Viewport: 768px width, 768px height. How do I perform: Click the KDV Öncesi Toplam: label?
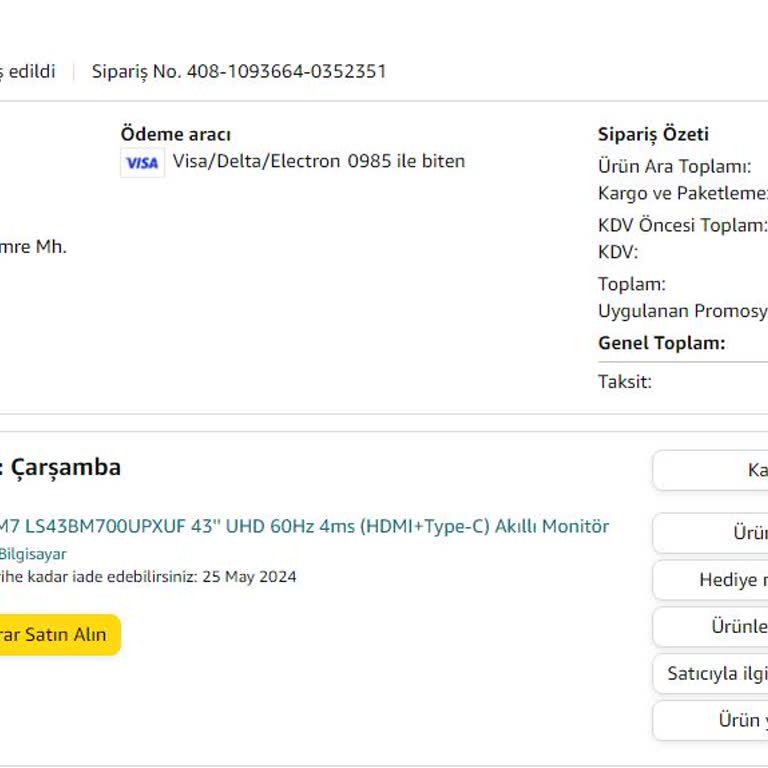pos(683,225)
